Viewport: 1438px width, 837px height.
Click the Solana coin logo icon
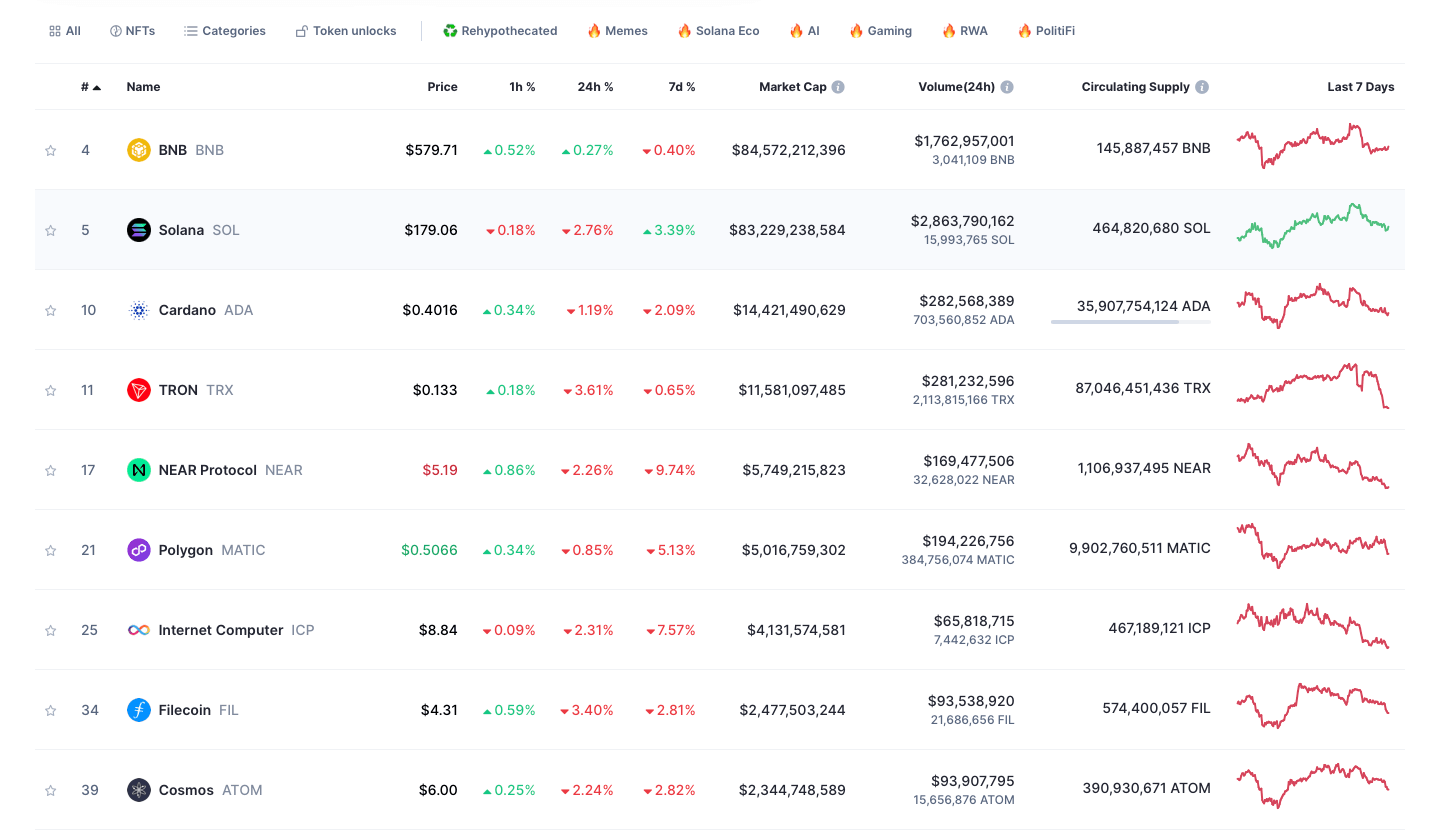click(x=139, y=230)
